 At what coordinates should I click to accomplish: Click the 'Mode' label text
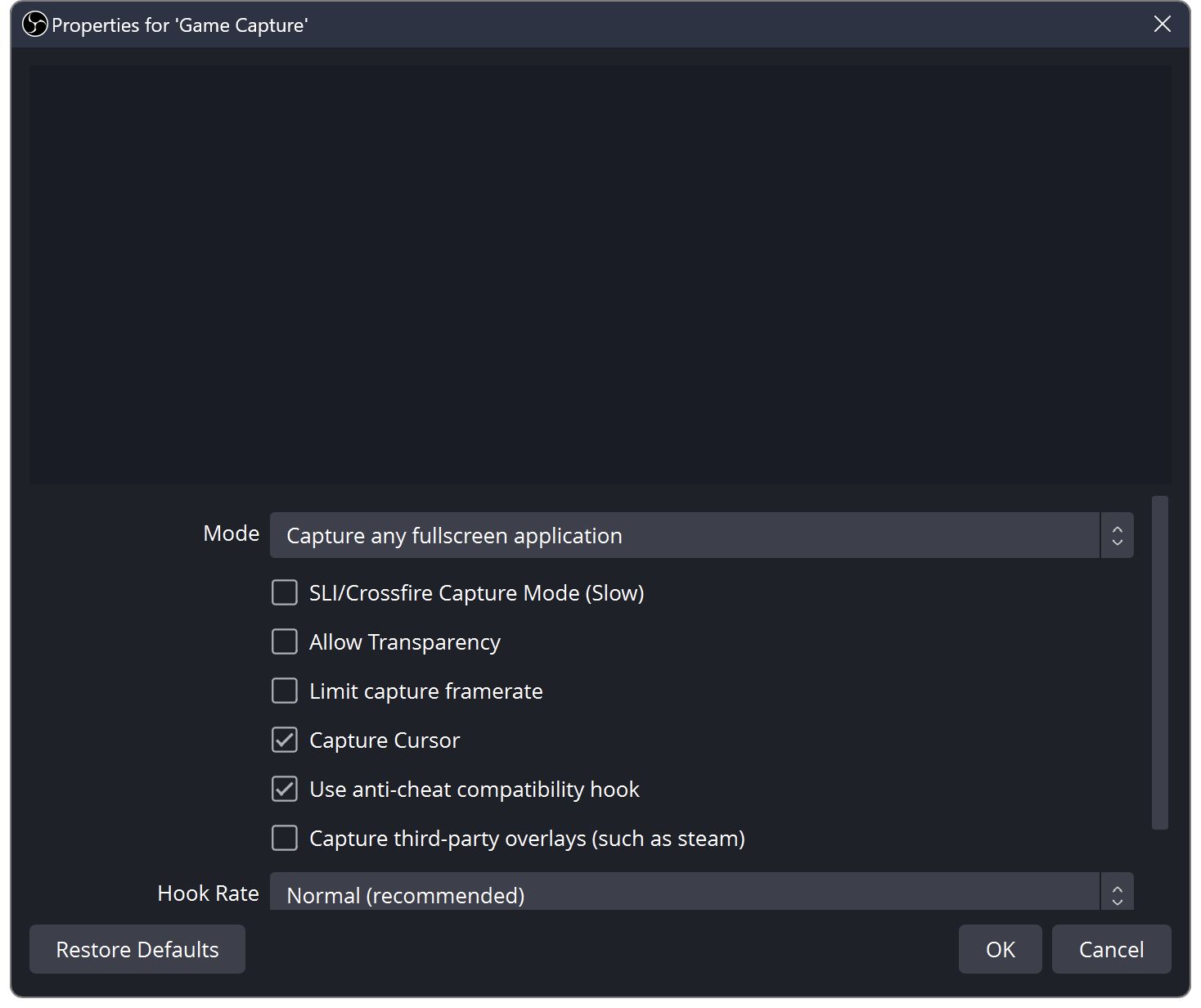(x=231, y=533)
